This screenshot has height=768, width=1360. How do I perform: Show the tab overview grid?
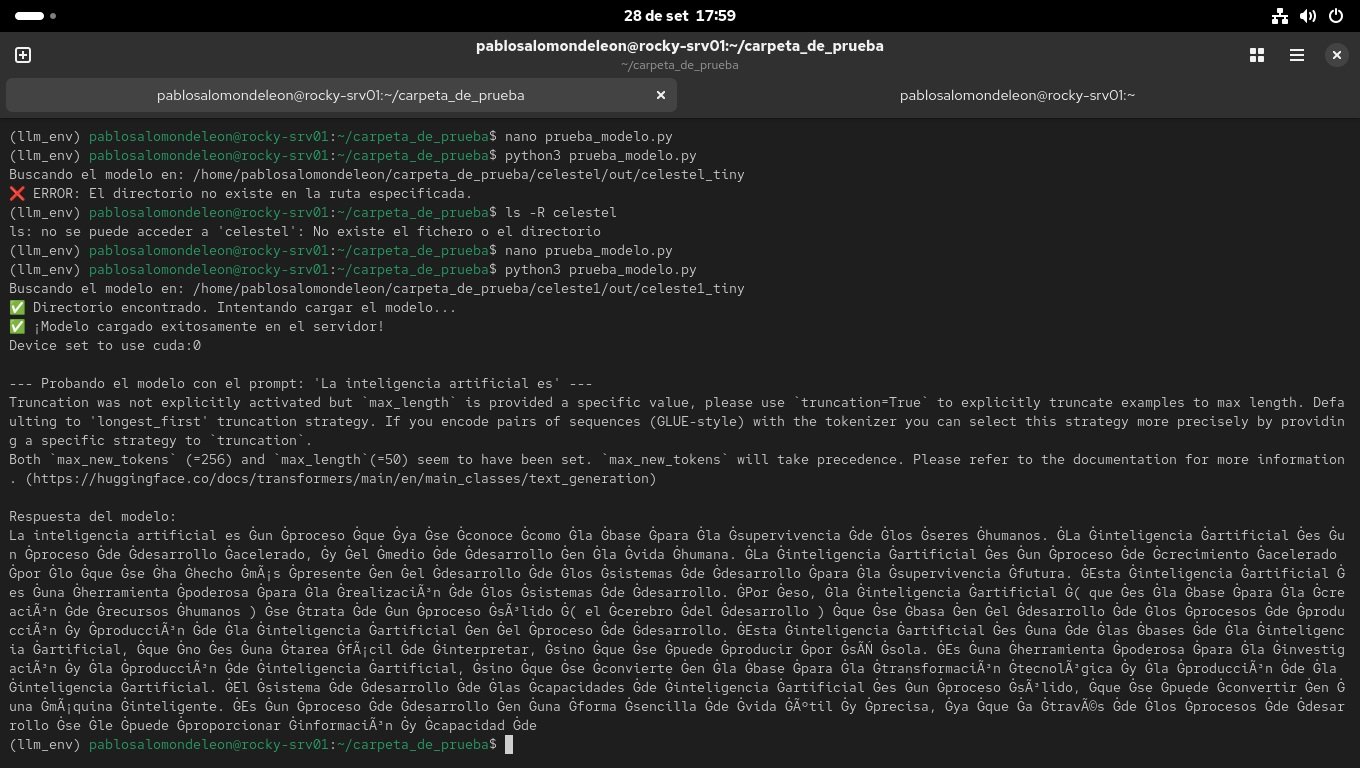click(x=1257, y=55)
